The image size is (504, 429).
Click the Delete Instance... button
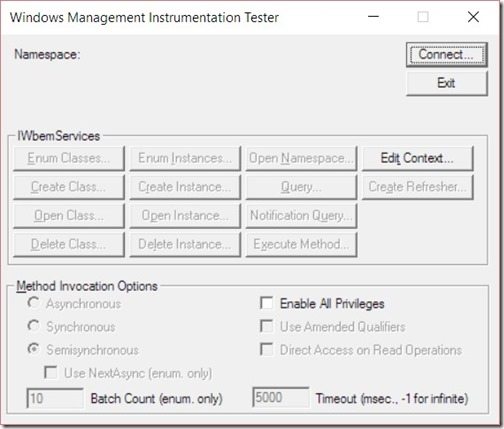[185, 244]
